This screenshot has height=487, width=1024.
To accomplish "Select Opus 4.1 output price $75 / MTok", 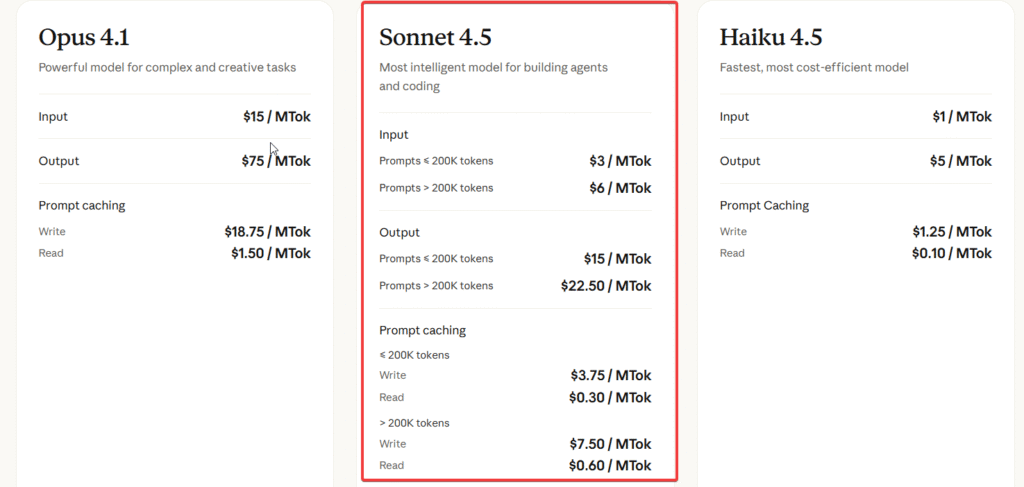I will (276, 161).
